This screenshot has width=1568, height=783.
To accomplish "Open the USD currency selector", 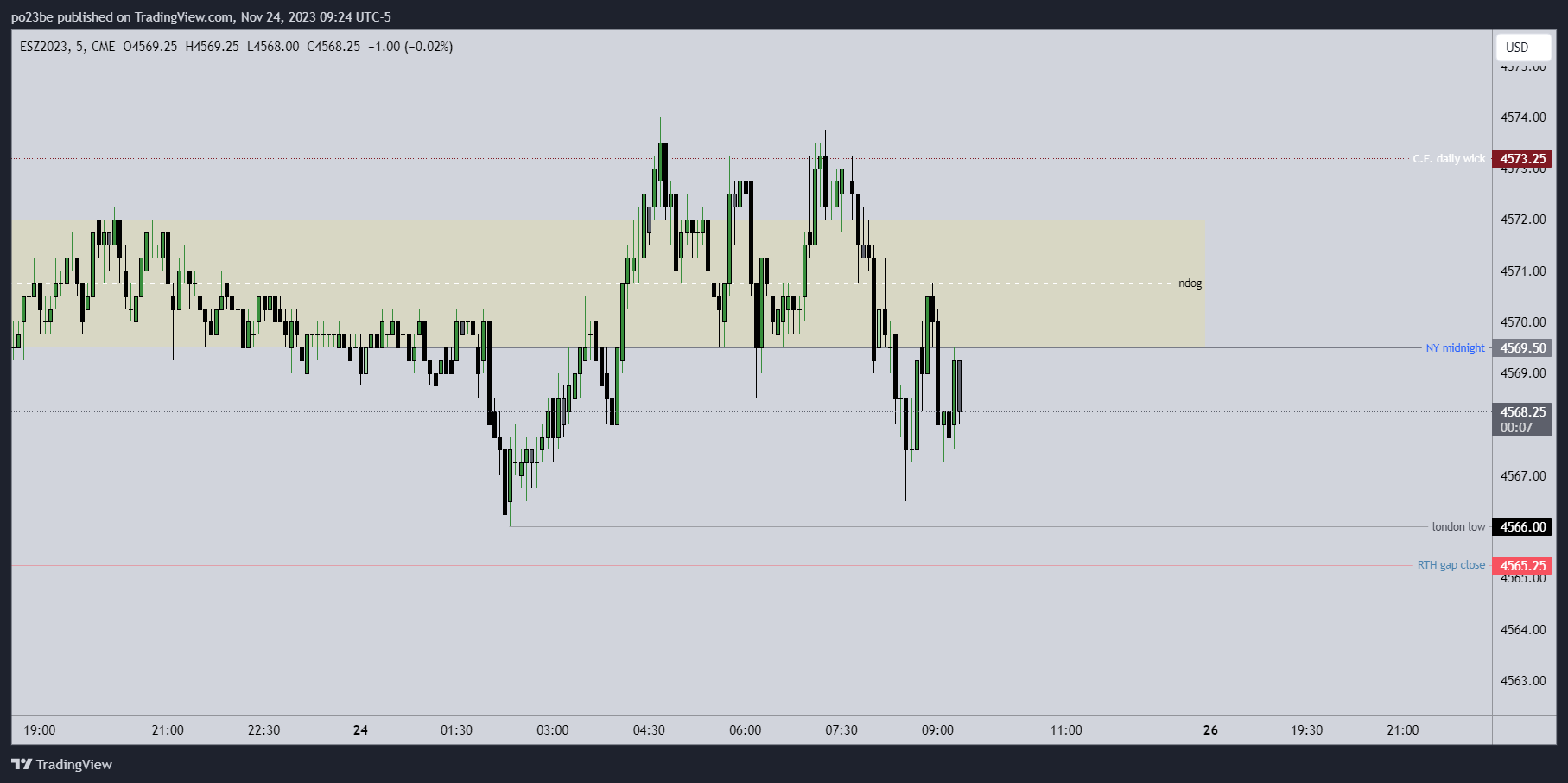I will pos(1517,48).
